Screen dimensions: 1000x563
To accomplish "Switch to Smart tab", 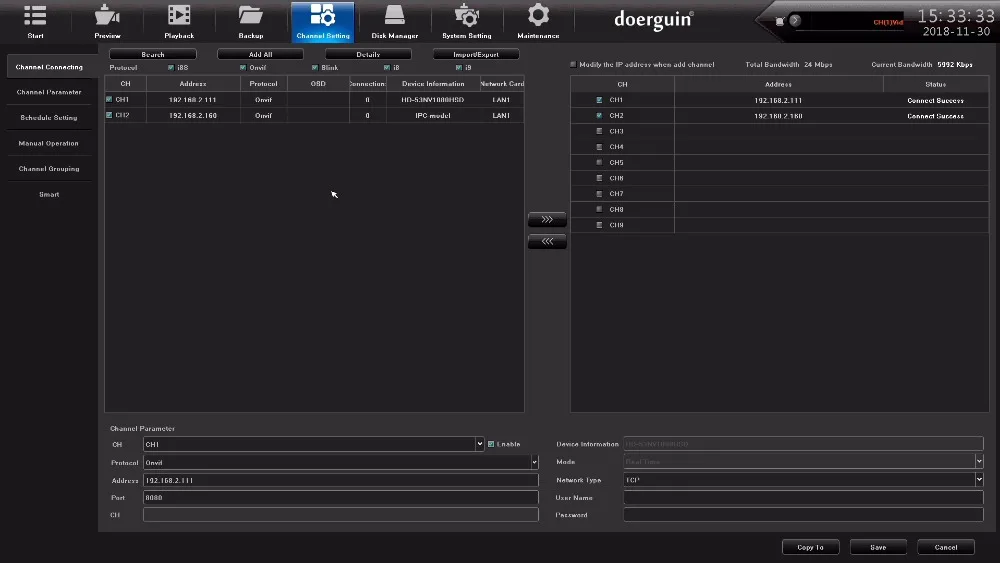I will tap(49, 194).
